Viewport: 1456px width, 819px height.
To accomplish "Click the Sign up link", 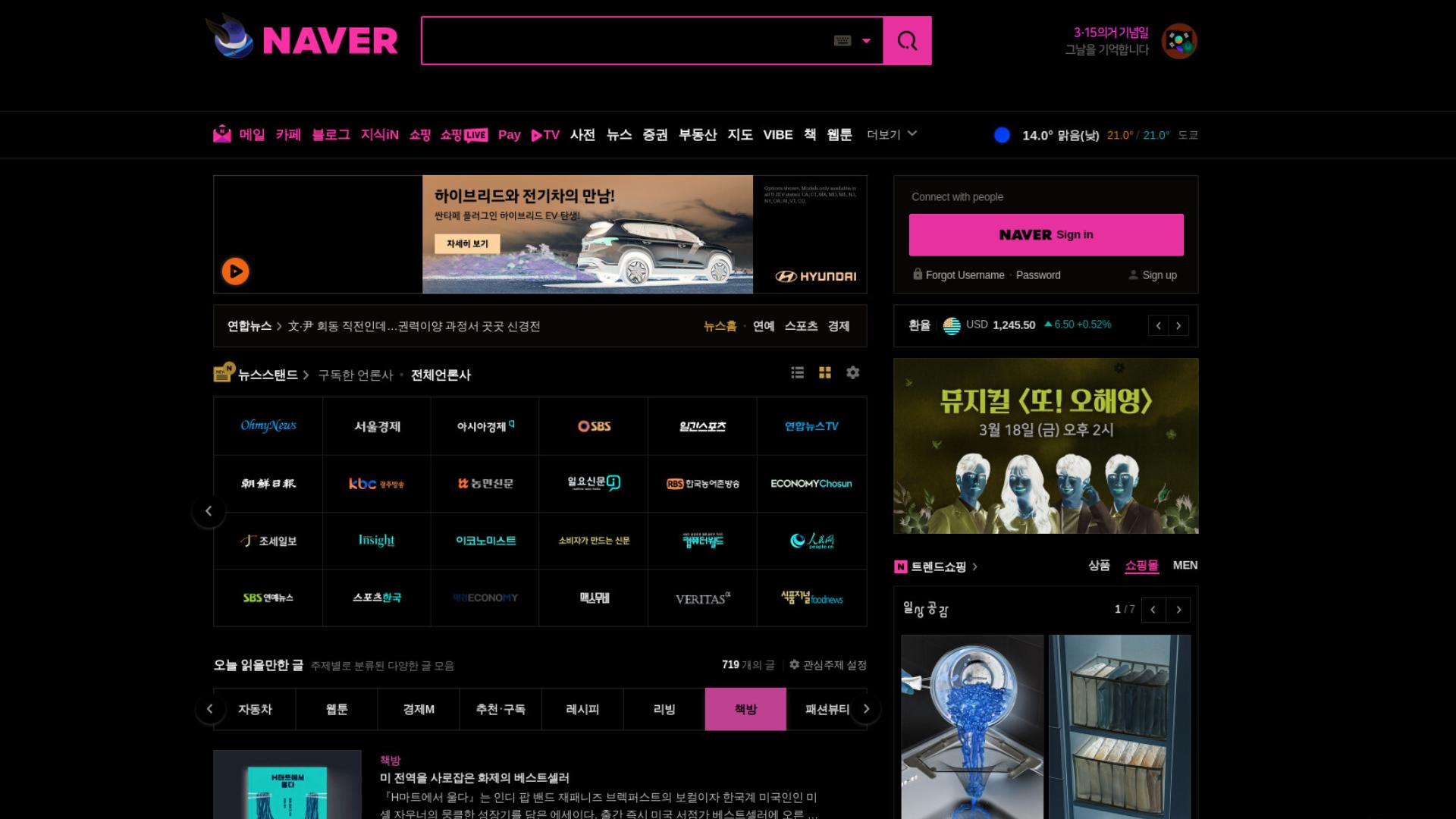I will click(1159, 275).
